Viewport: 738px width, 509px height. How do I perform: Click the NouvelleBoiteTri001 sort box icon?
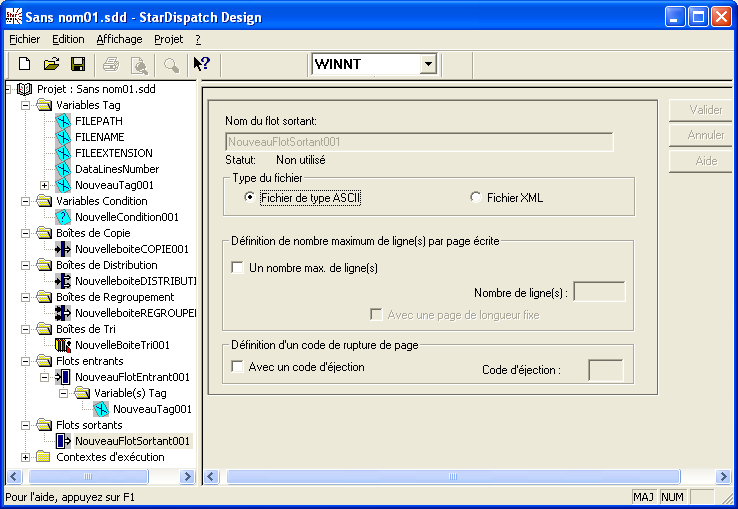[63, 345]
